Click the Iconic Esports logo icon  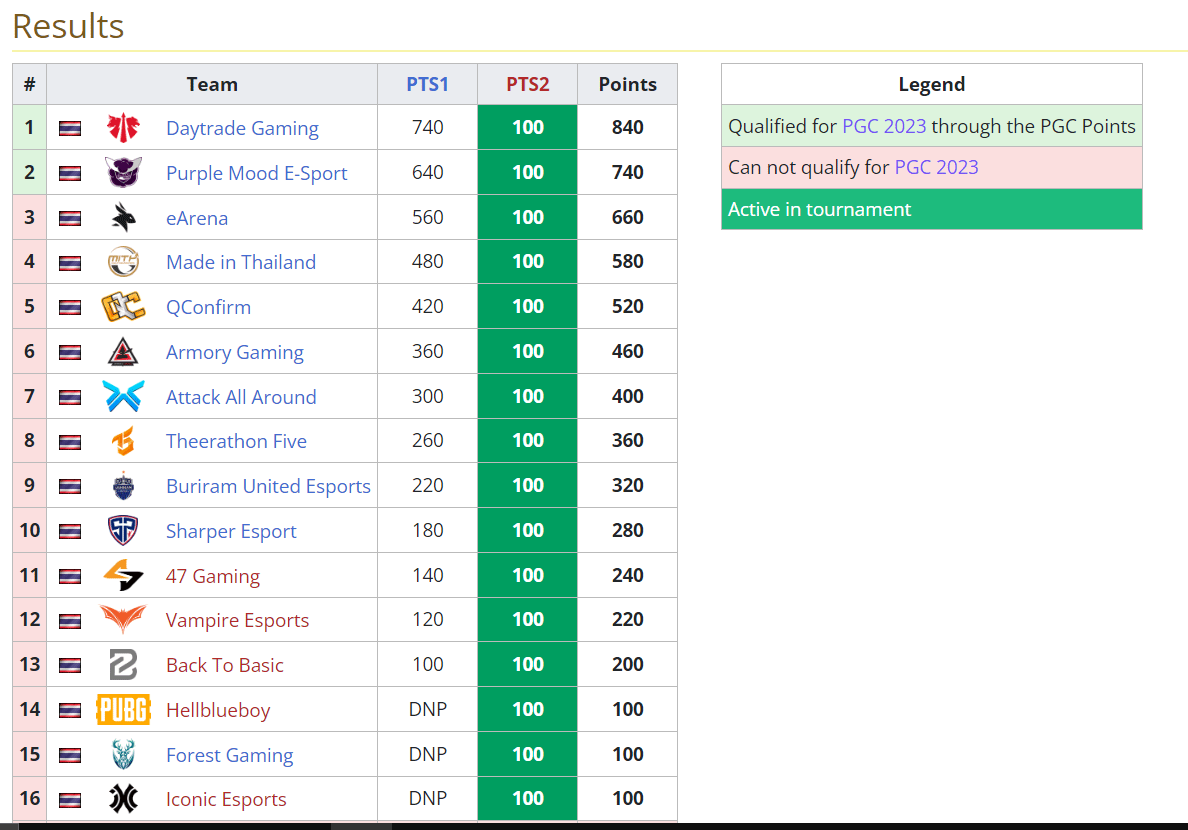[x=123, y=799]
